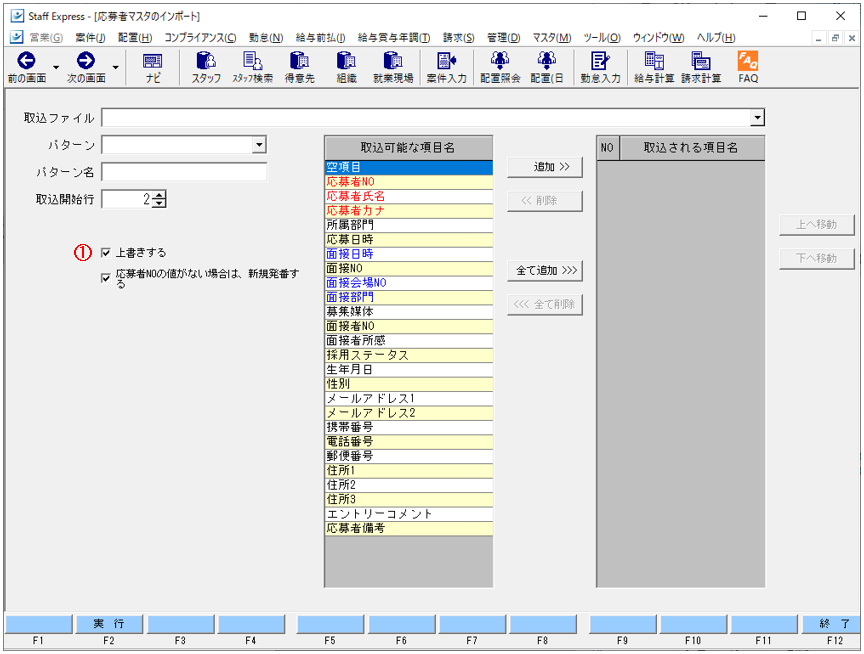Open the 配置照会 toolbar icon

(500, 67)
